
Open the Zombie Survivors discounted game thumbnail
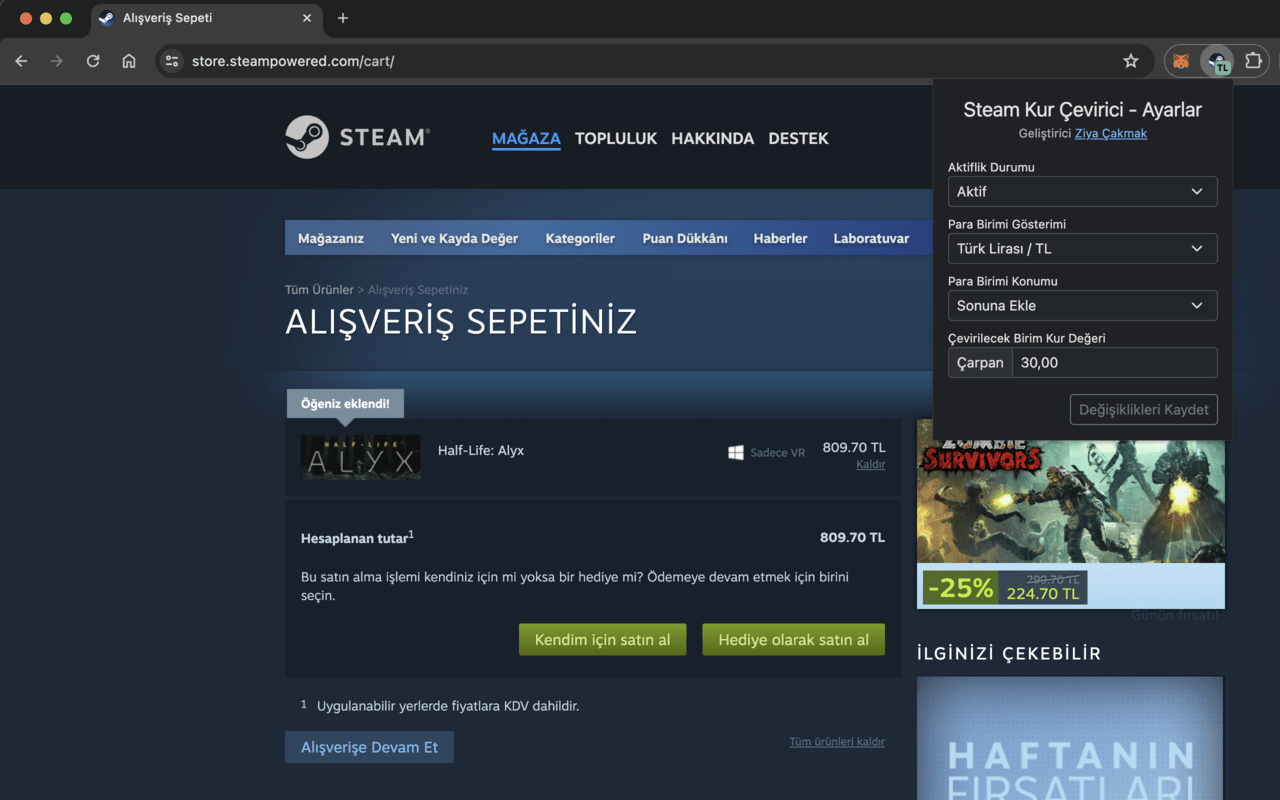(x=1070, y=500)
